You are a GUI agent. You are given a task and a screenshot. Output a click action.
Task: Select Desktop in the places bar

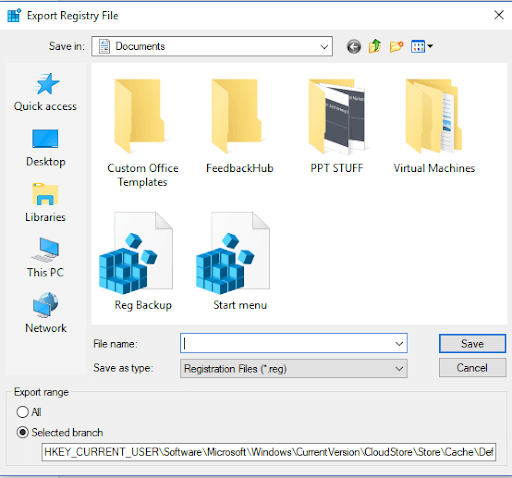[x=45, y=148]
